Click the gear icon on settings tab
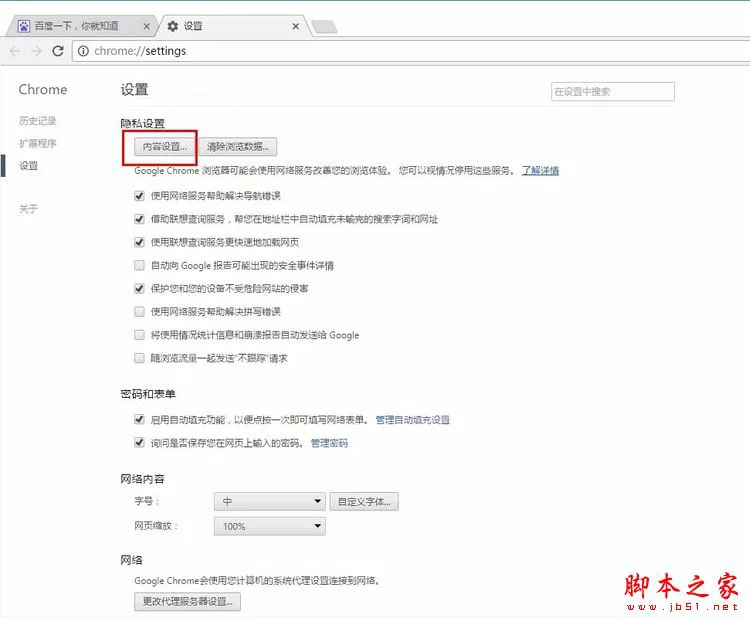 pos(173,26)
